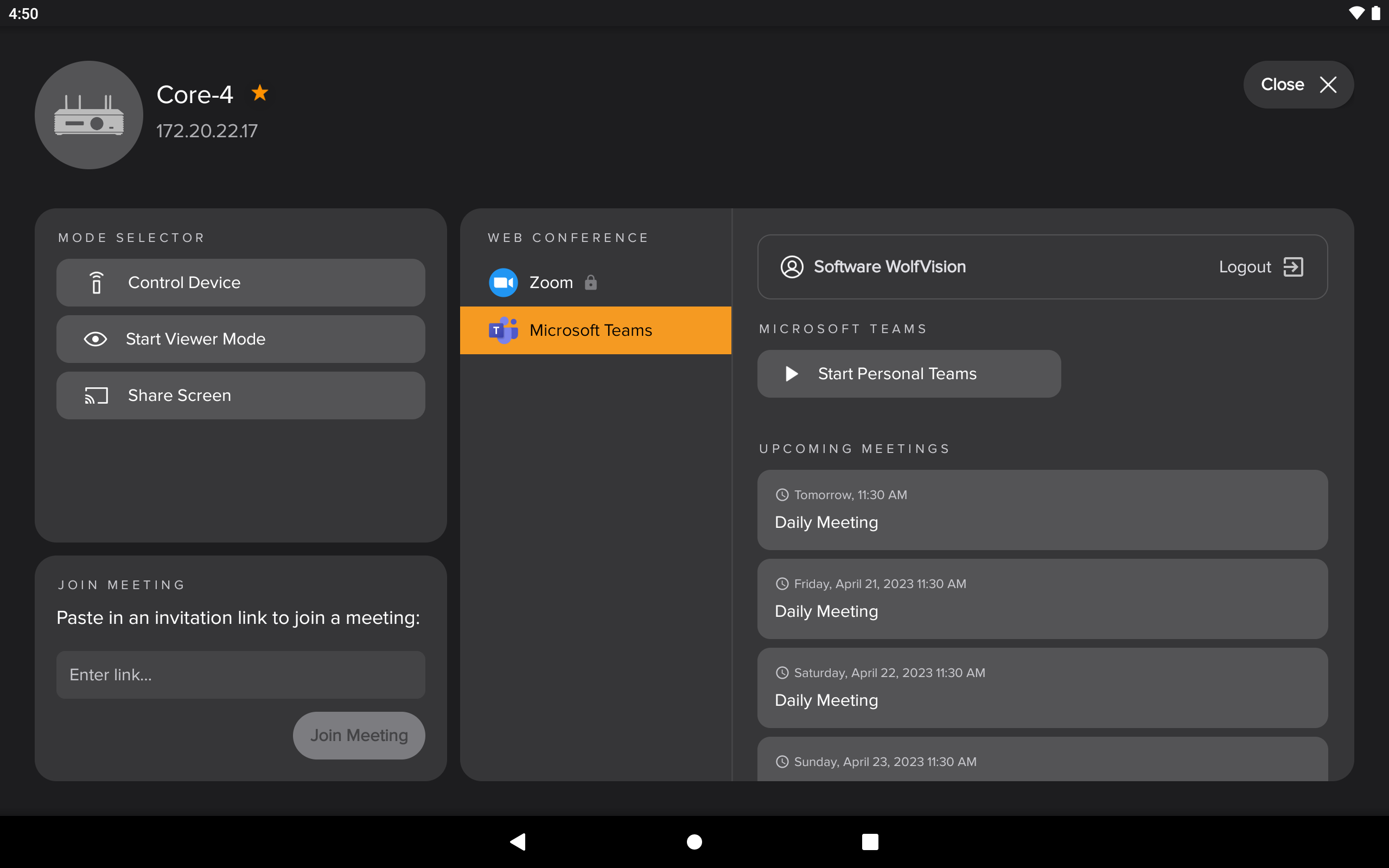Open the Daily Meeting on Friday, April 21
The image size is (1389, 868).
(1042, 599)
